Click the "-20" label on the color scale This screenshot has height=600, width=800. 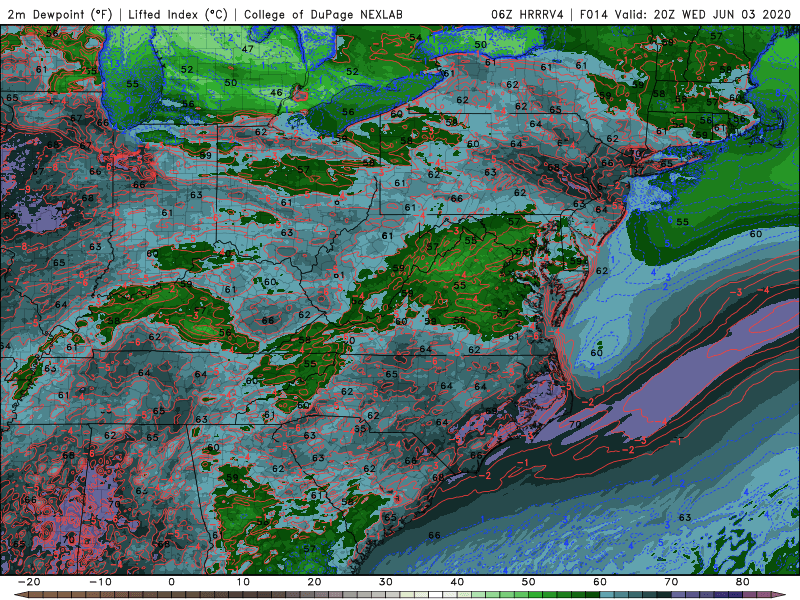tap(29, 582)
